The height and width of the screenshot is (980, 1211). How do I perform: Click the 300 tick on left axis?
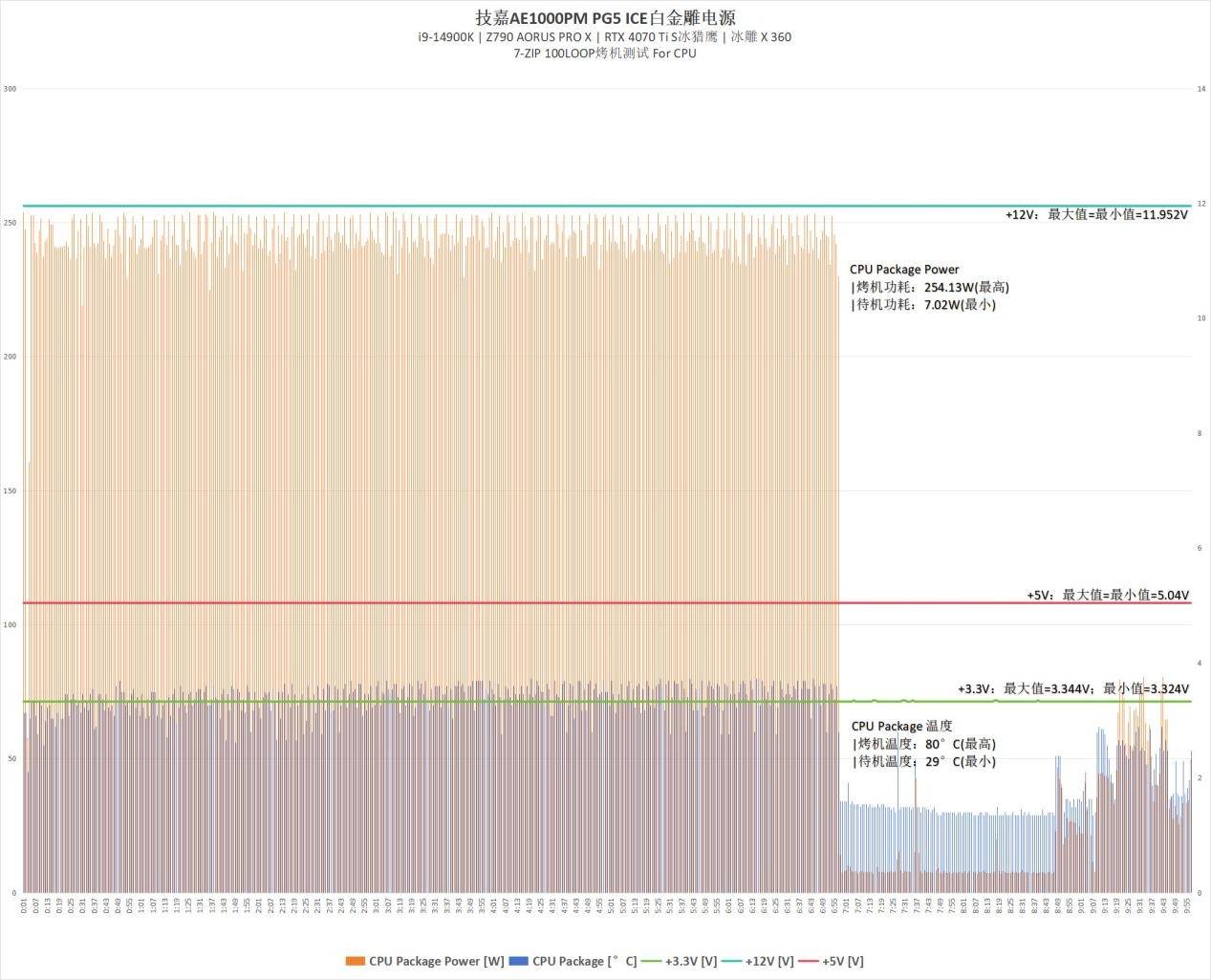(11, 89)
